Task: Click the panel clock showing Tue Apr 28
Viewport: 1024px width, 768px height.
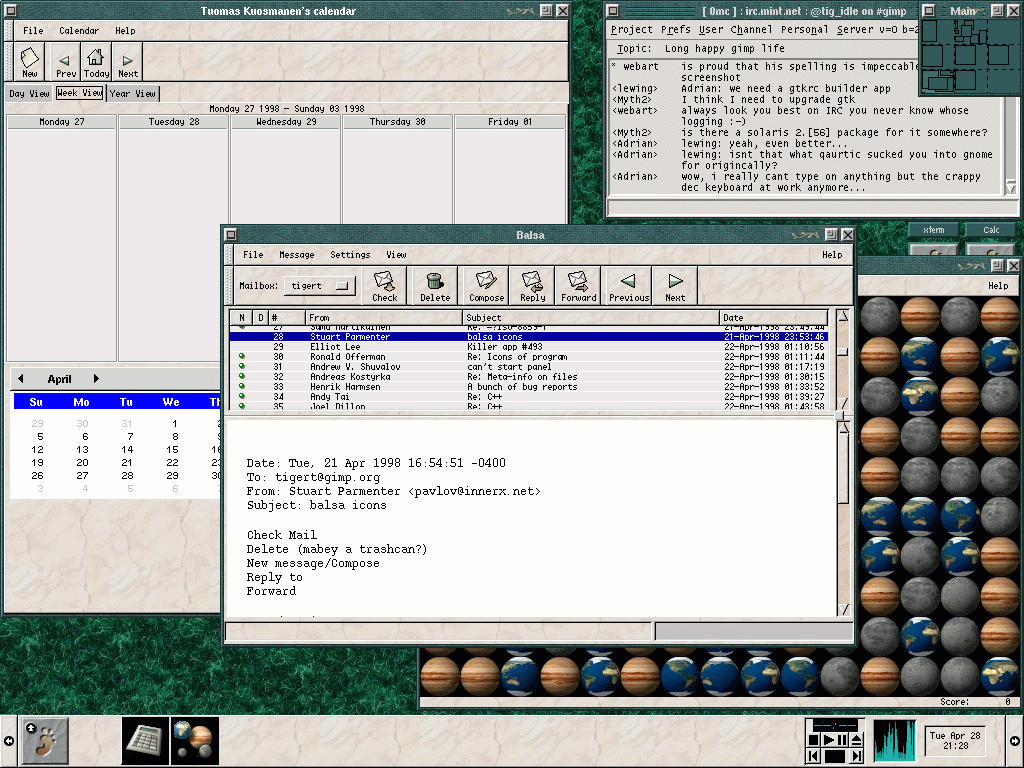Action: point(955,741)
